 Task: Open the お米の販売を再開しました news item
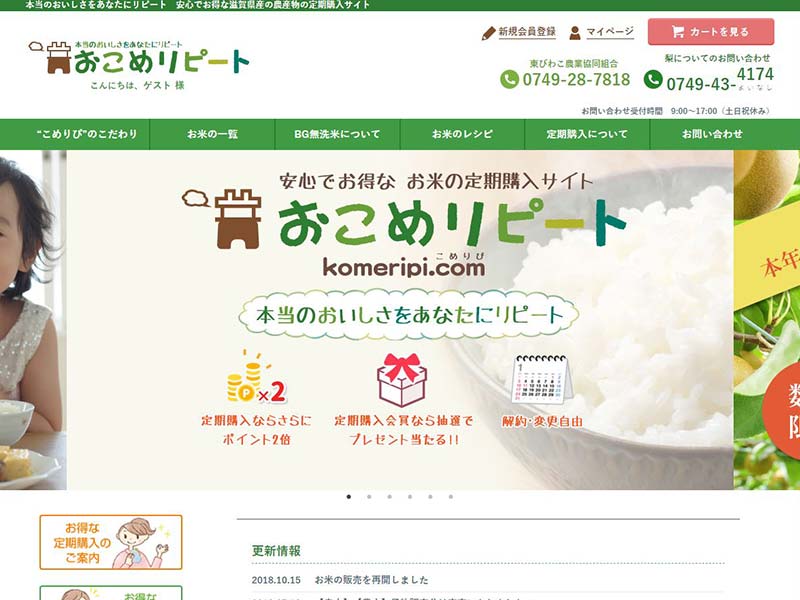(x=371, y=580)
